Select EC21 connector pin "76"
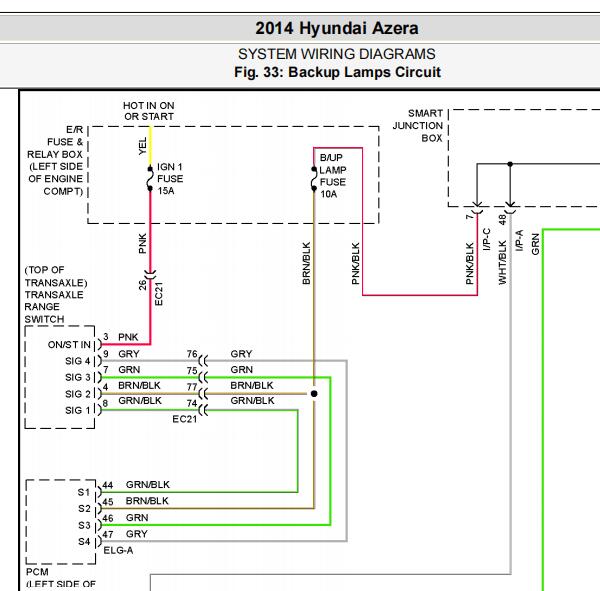 [x=192, y=354]
